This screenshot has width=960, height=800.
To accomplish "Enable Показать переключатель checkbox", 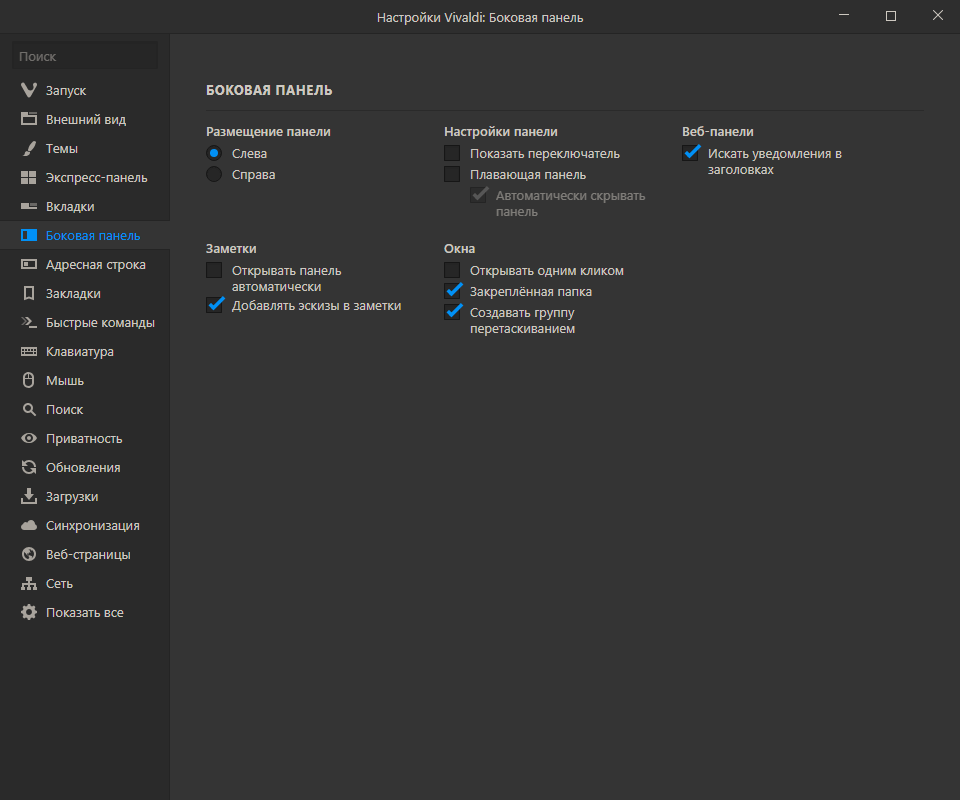I will pos(452,153).
